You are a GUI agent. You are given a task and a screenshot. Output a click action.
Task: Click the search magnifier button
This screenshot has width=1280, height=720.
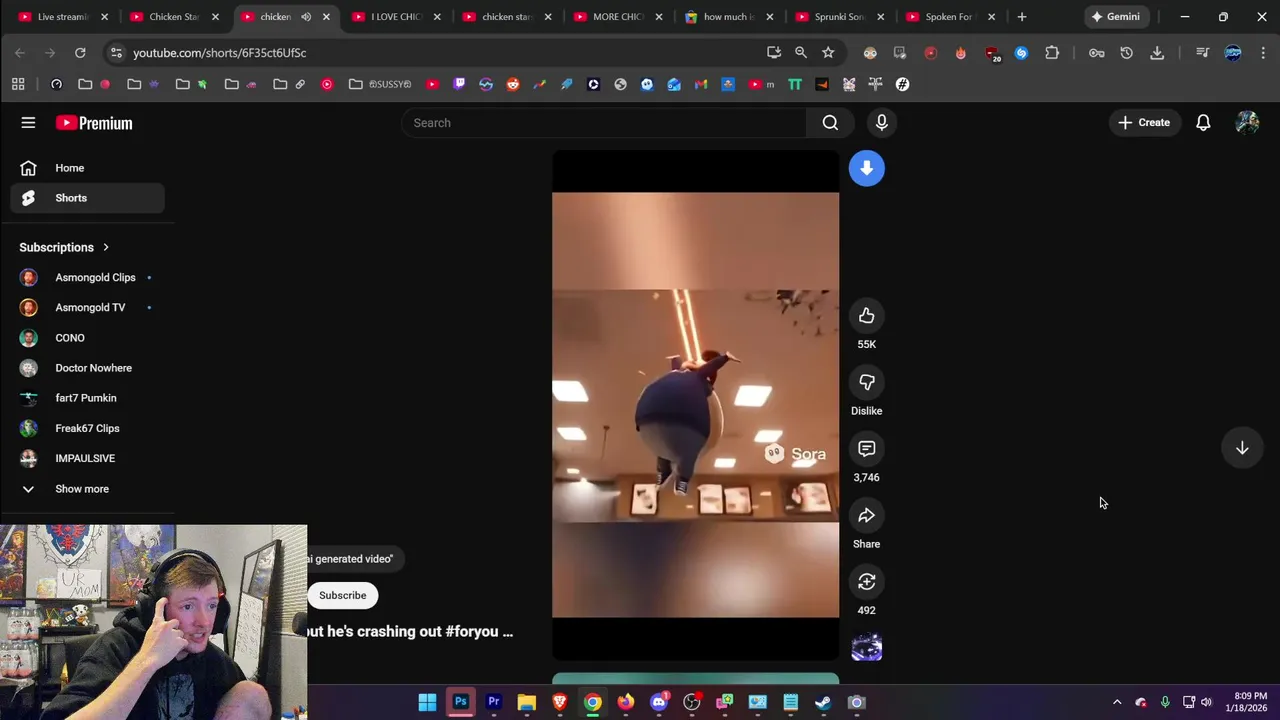click(x=830, y=123)
